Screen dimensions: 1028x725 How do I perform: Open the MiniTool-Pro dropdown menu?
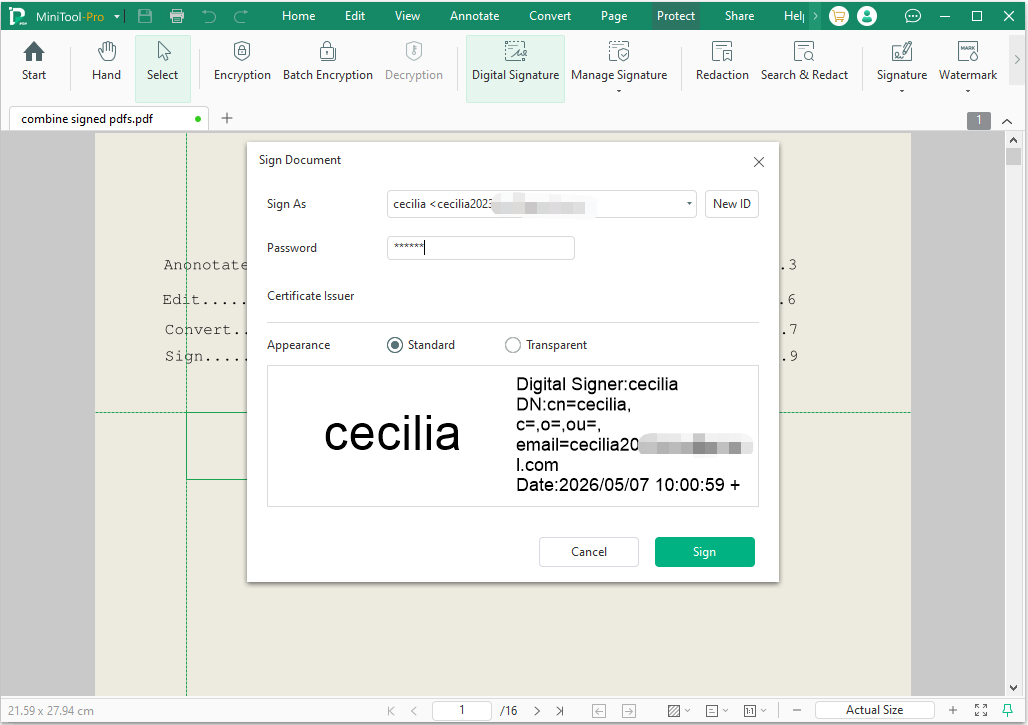(x=117, y=16)
